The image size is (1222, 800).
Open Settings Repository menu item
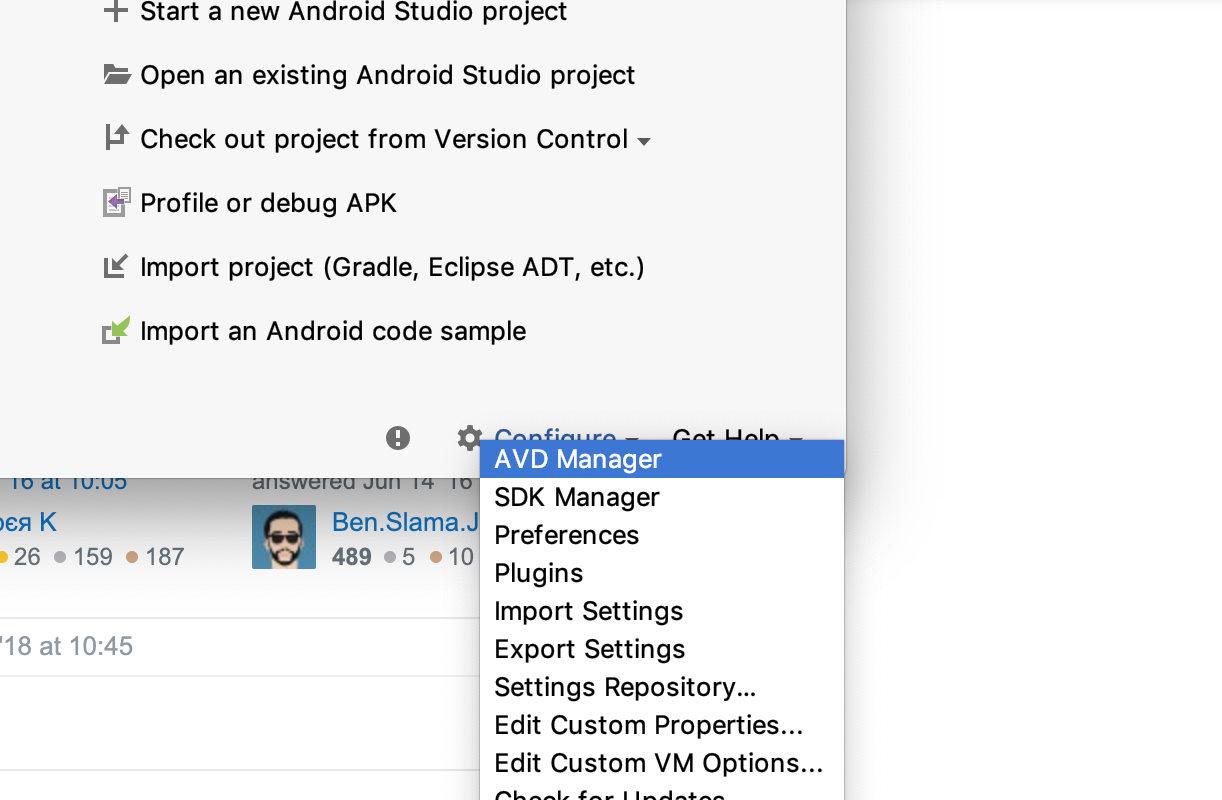coord(625,687)
